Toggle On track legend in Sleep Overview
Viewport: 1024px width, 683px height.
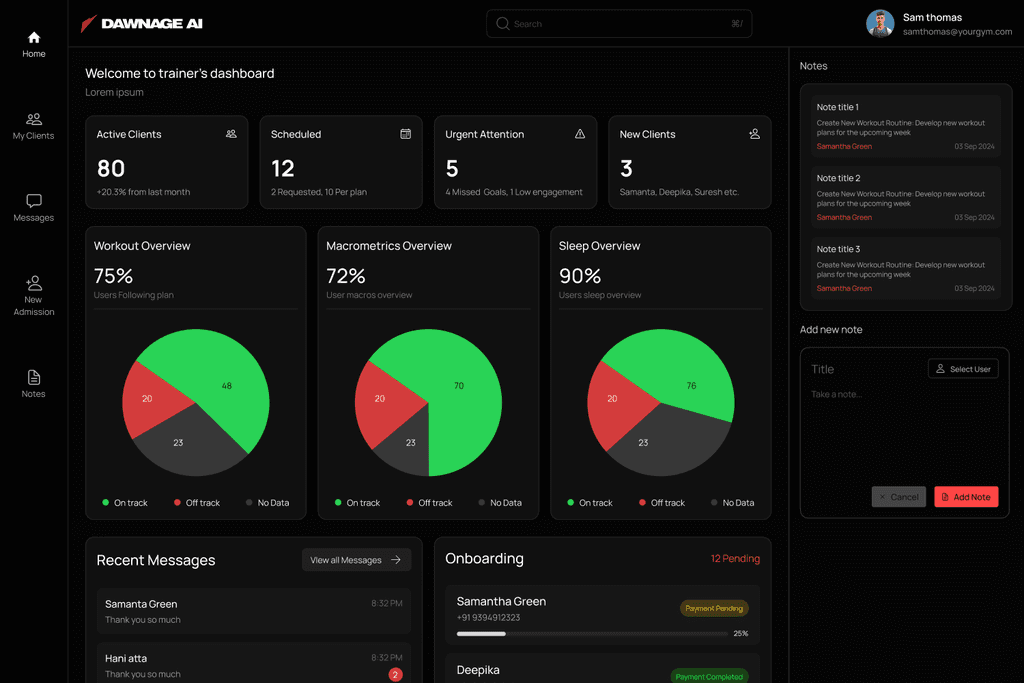[589, 503]
